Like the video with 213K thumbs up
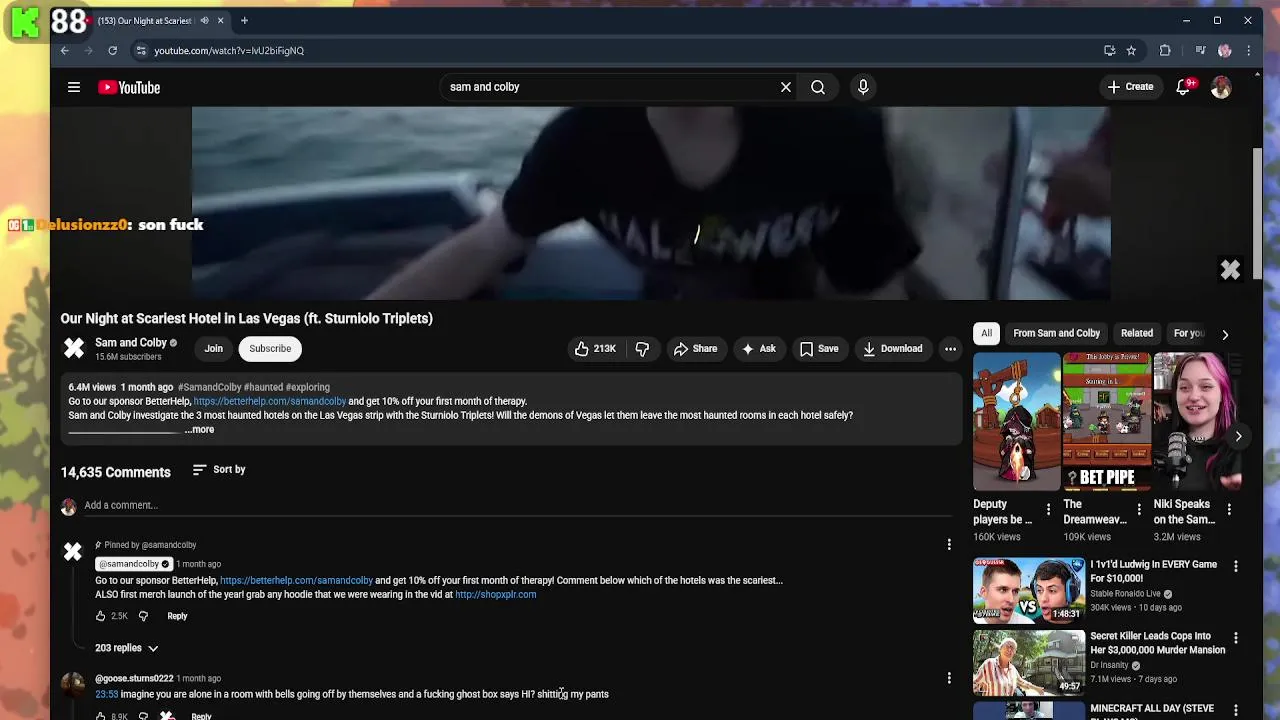 595,349
